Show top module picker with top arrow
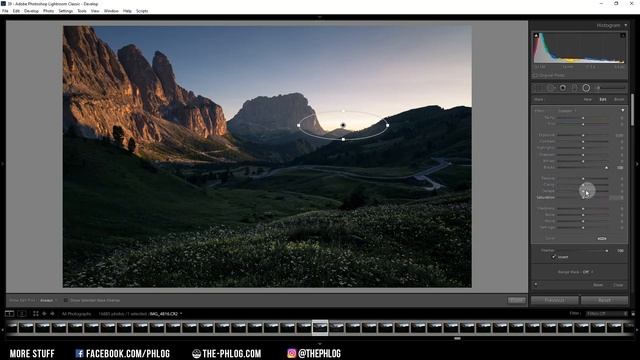 click(320, 17)
